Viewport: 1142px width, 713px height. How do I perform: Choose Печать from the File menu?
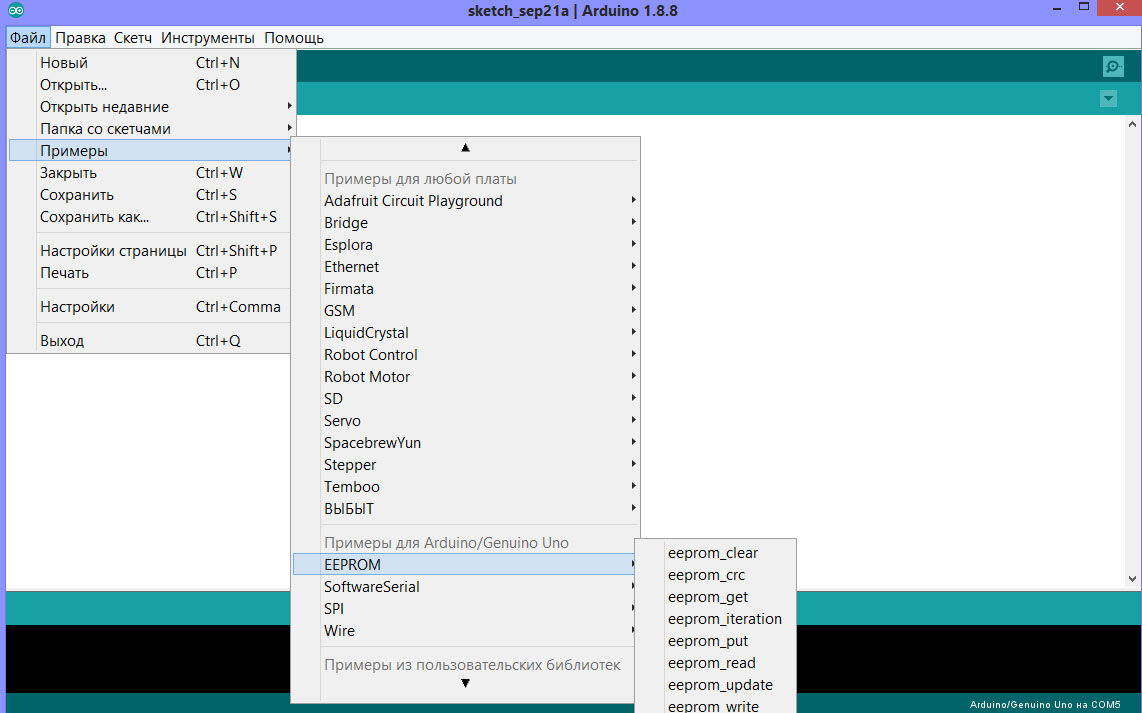coord(151,273)
